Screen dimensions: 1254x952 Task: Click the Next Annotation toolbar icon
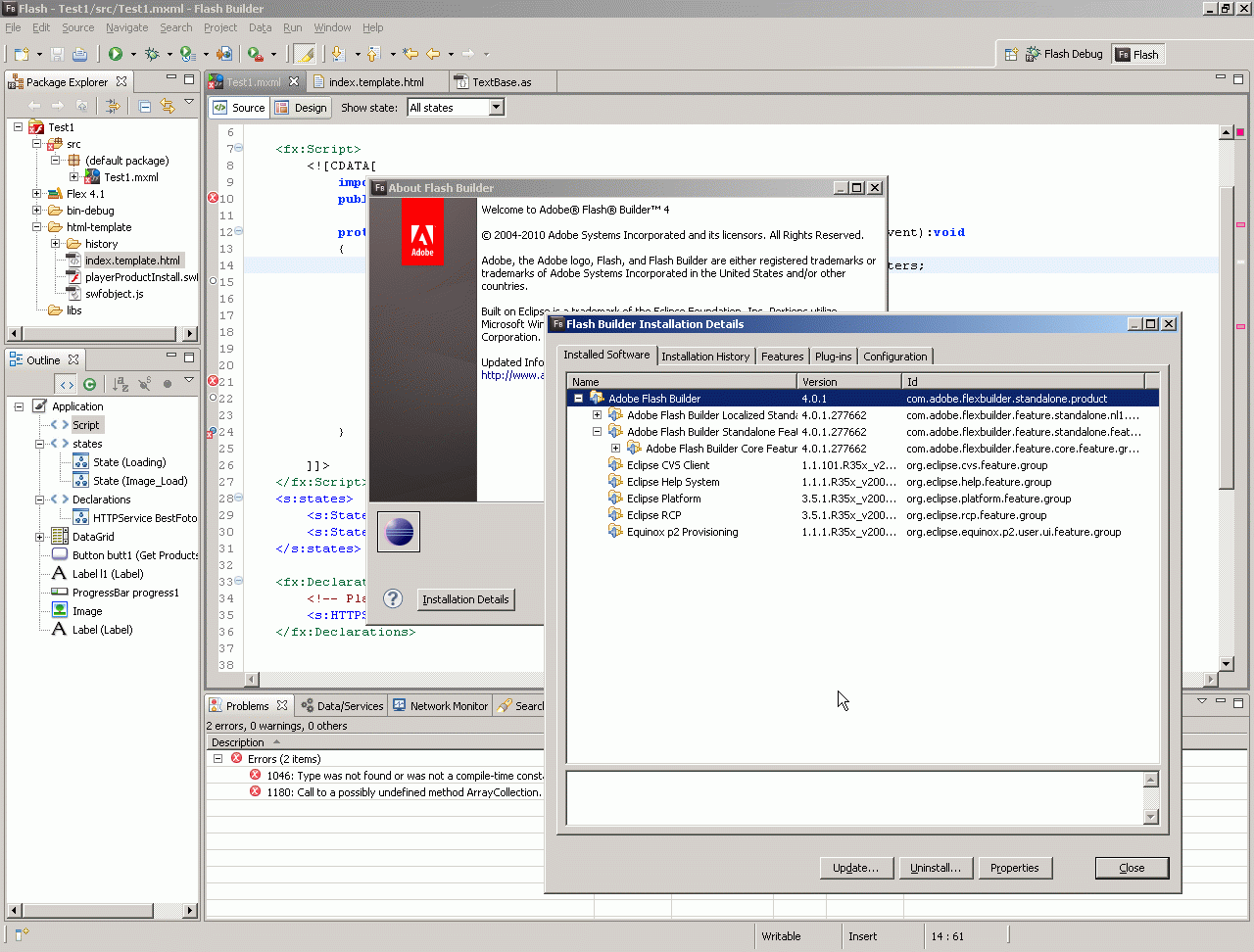[x=338, y=54]
